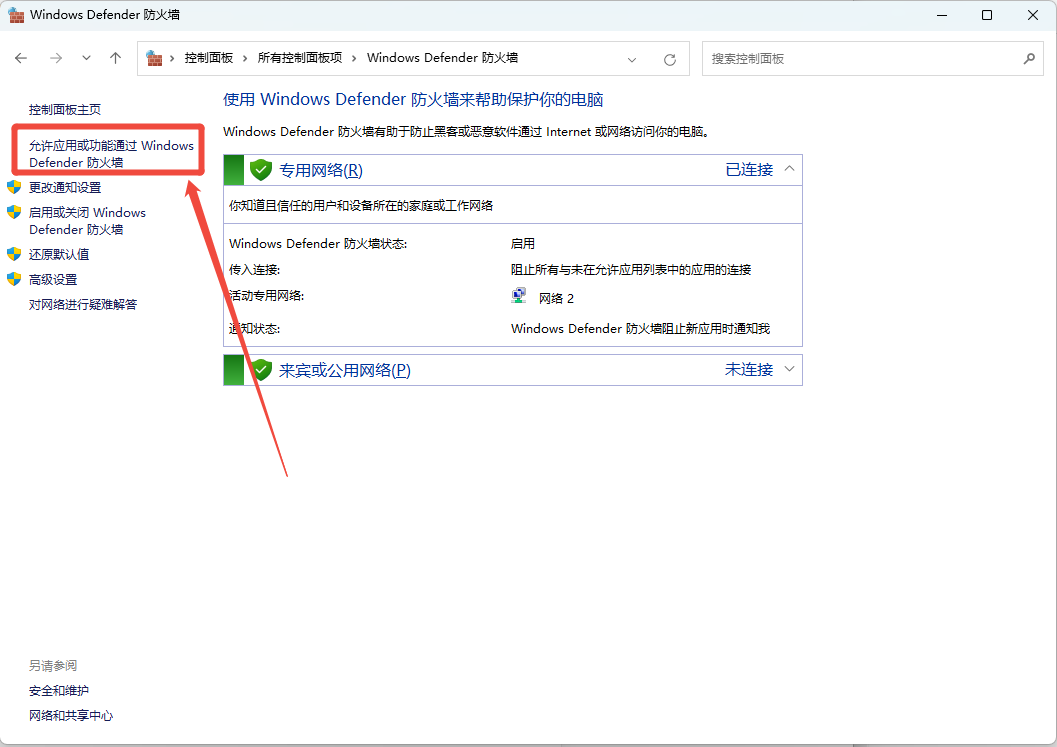
Task: Minimize the Windows Defender 防火墙 window
Action: (x=942, y=15)
